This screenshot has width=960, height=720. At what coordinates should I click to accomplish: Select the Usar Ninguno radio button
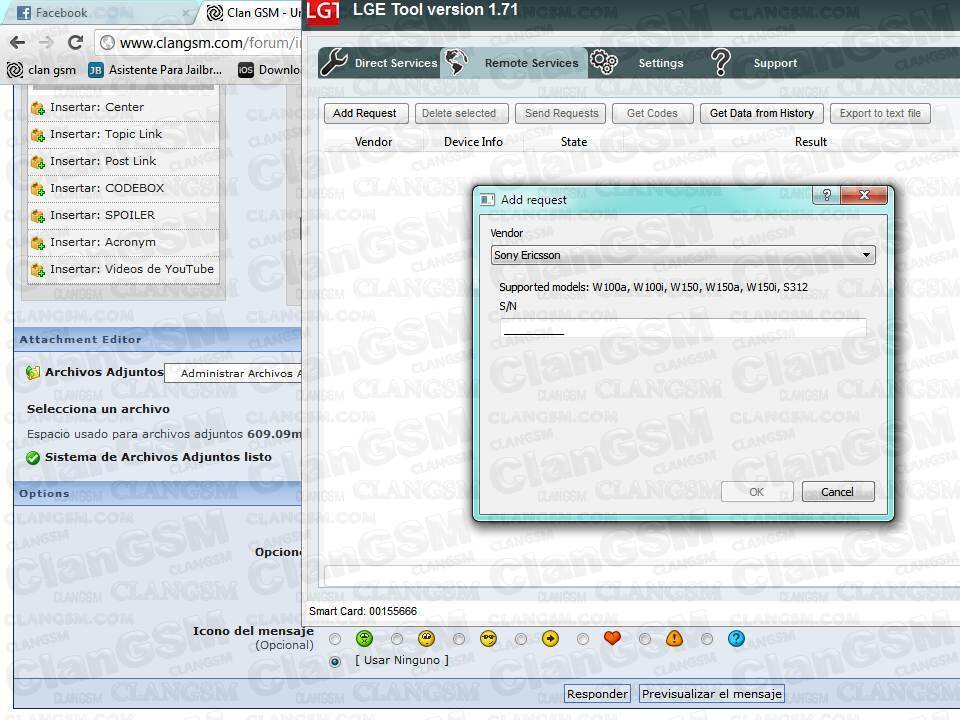[335, 662]
